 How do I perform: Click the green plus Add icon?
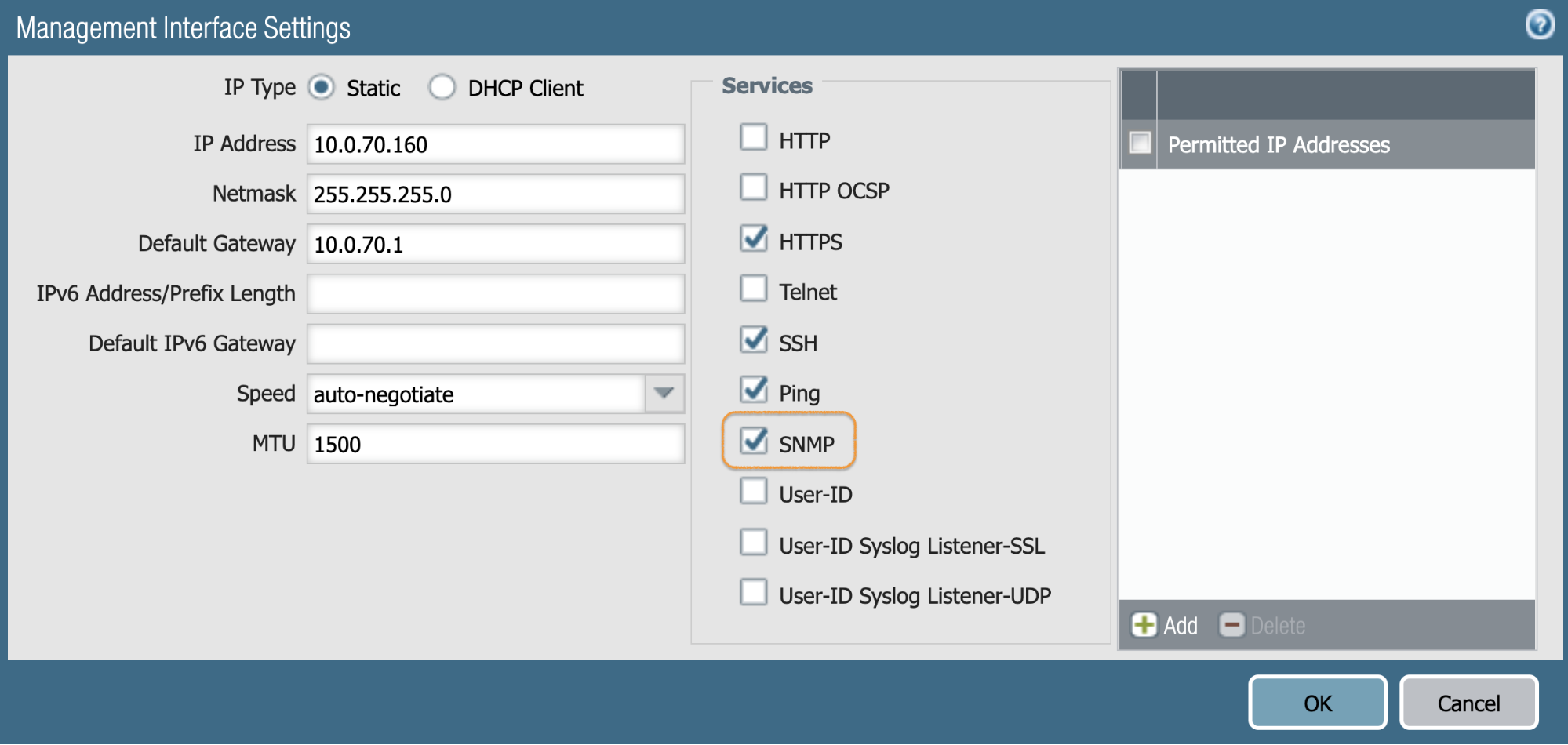(x=1144, y=625)
